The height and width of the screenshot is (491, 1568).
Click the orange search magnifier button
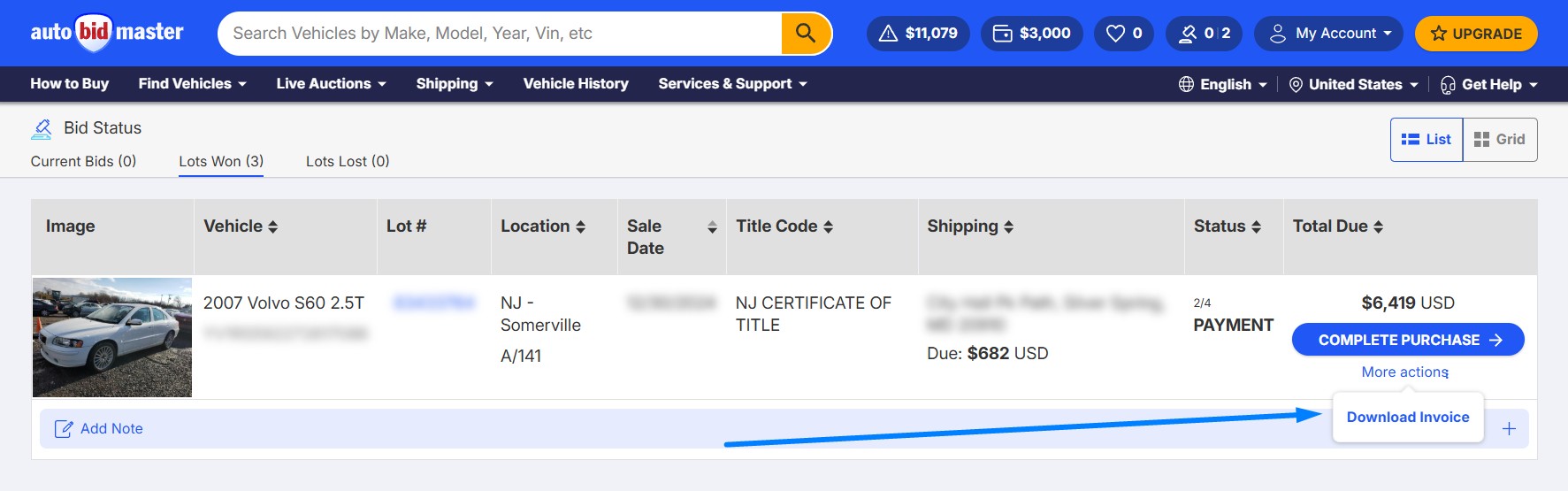(x=806, y=34)
